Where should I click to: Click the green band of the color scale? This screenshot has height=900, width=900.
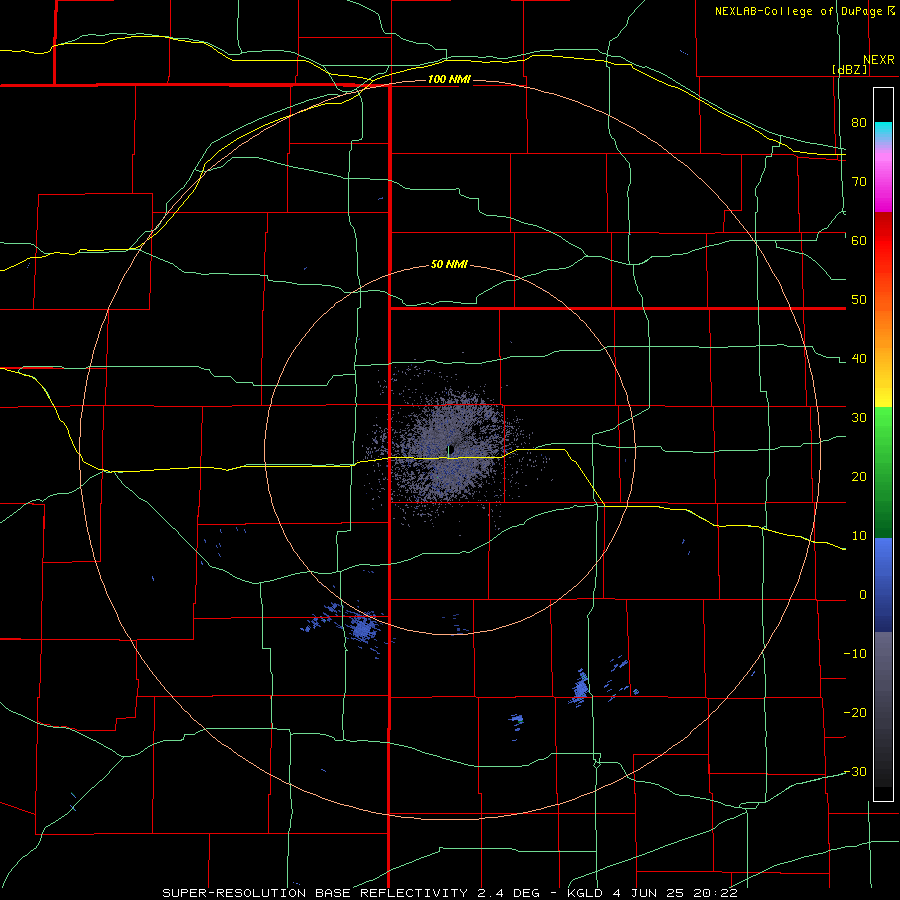[x=883, y=473]
